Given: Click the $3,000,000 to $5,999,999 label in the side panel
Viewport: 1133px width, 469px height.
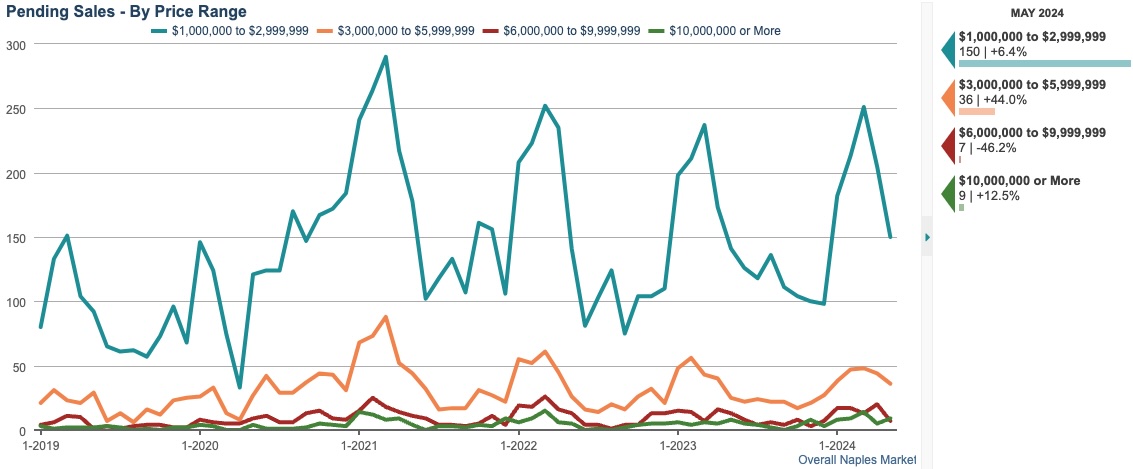Looking at the screenshot, I should pyautogui.click(x=1032, y=85).
